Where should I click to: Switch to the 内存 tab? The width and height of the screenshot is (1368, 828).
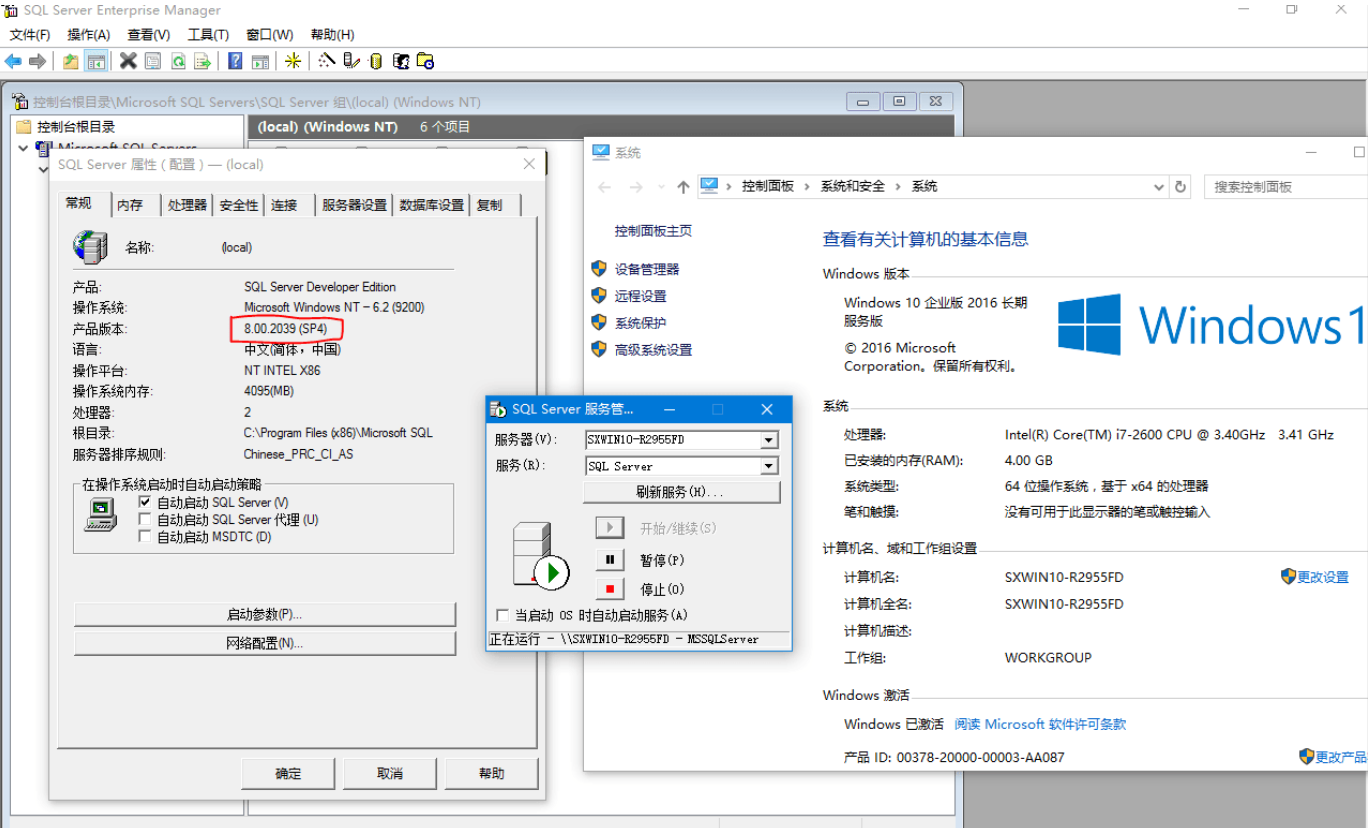135,205
